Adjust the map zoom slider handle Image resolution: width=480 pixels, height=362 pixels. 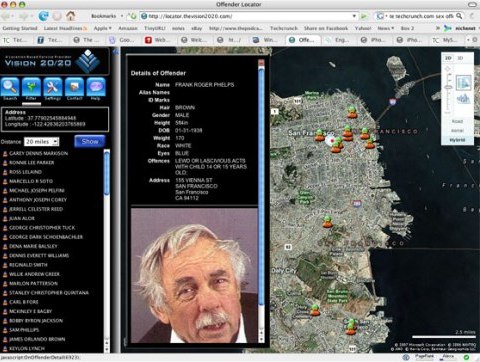pyautogui.click(x=448, y=87)
